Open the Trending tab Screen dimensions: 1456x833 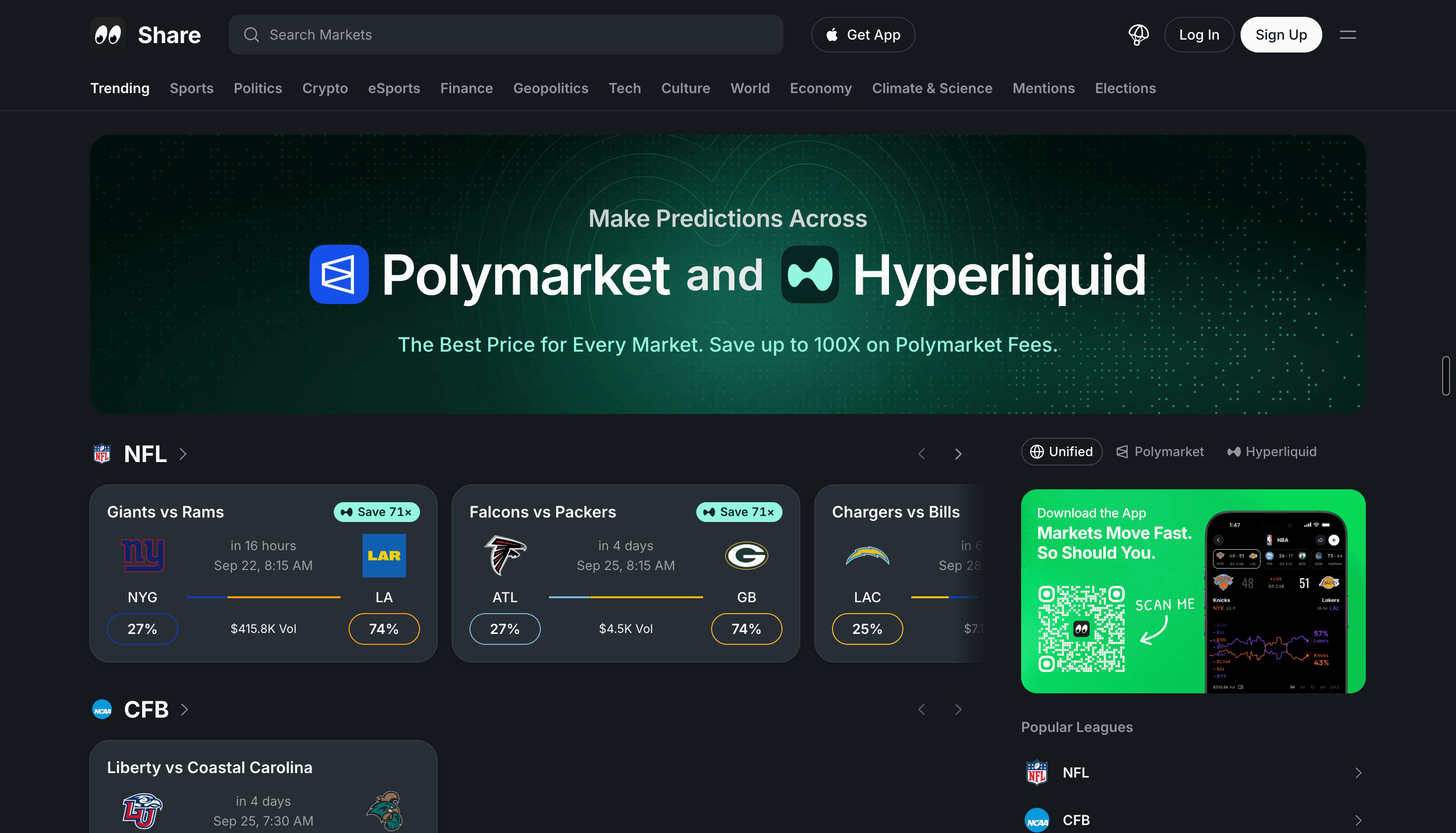pyautogui.click(x=119, y=88)
